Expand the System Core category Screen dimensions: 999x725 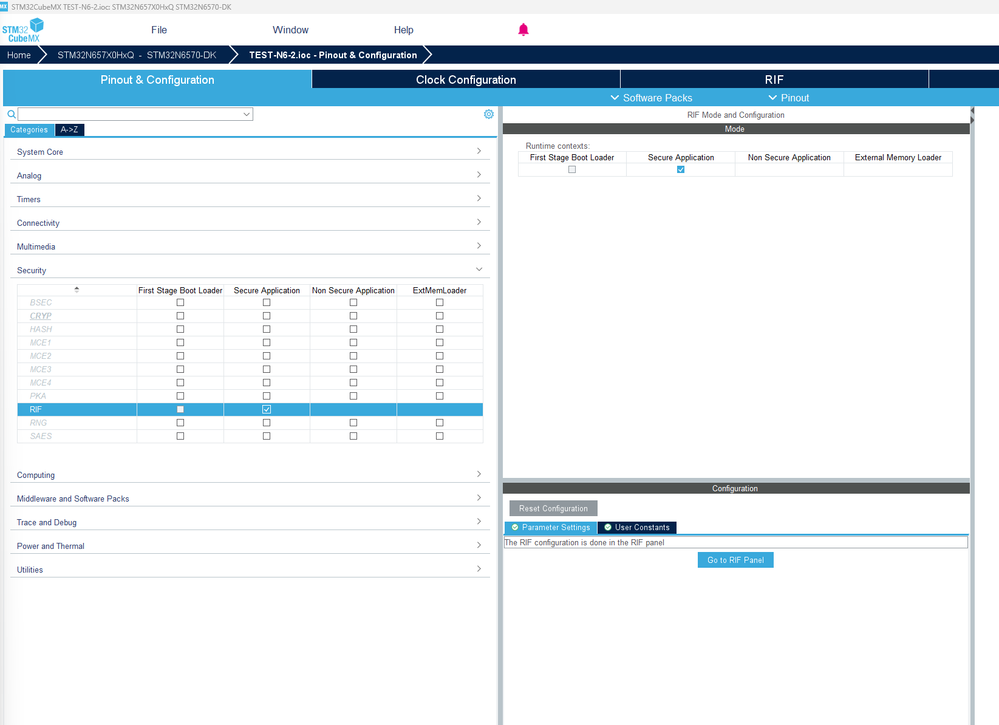click(250, 152)
